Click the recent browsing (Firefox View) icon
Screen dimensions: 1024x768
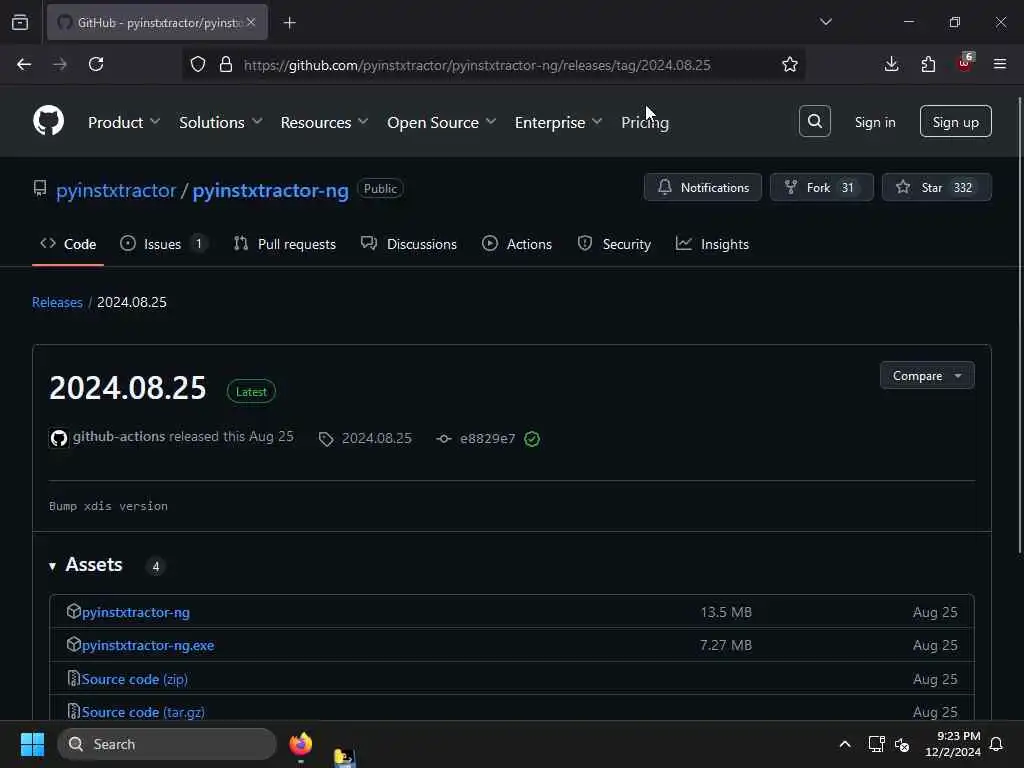point(20,22)
